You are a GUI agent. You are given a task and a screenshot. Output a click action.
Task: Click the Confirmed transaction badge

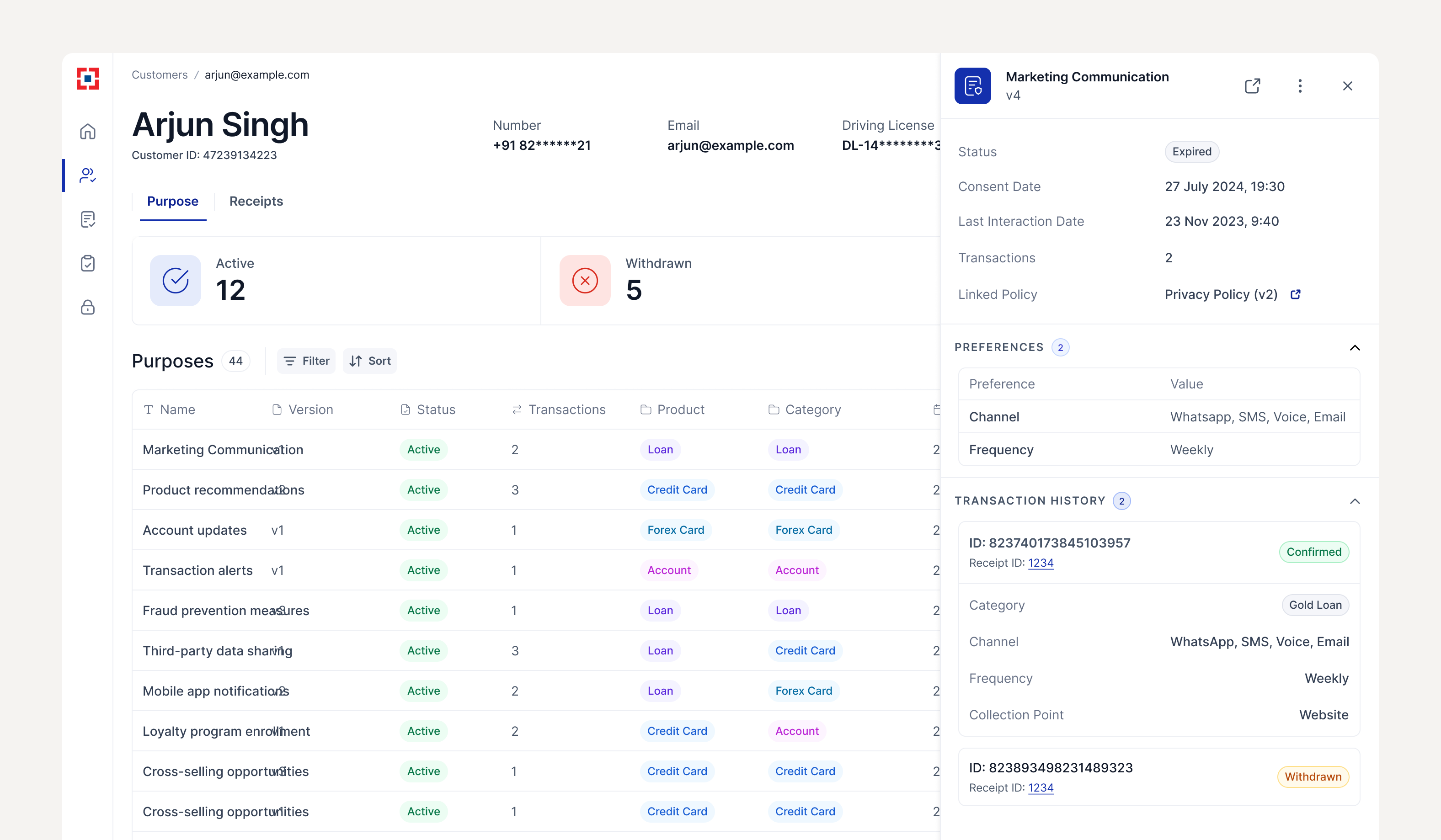pos(1313,552)
